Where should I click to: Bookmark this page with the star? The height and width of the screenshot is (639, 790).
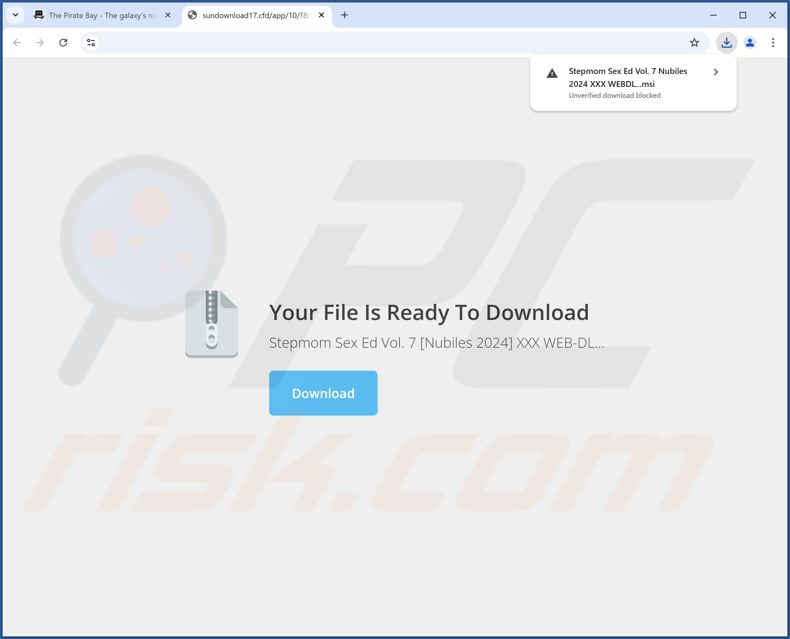(694, 43)
